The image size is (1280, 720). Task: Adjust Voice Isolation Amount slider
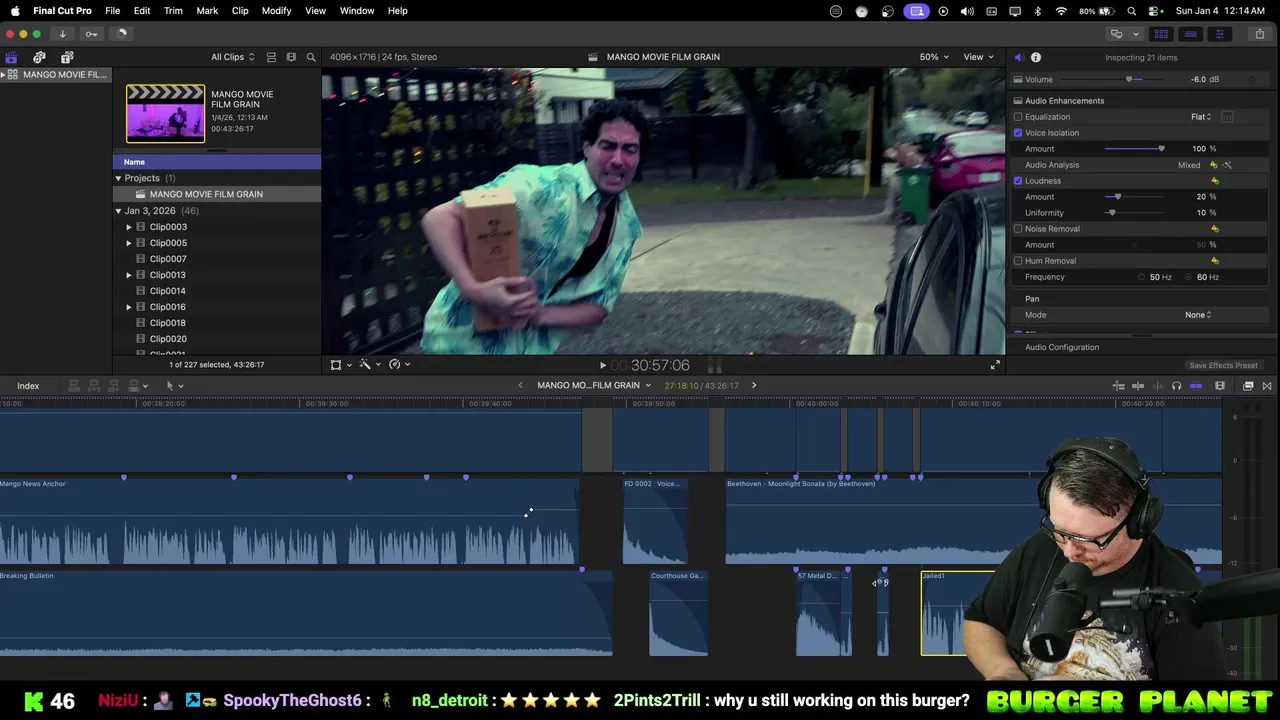click(x=1161, y=149)
